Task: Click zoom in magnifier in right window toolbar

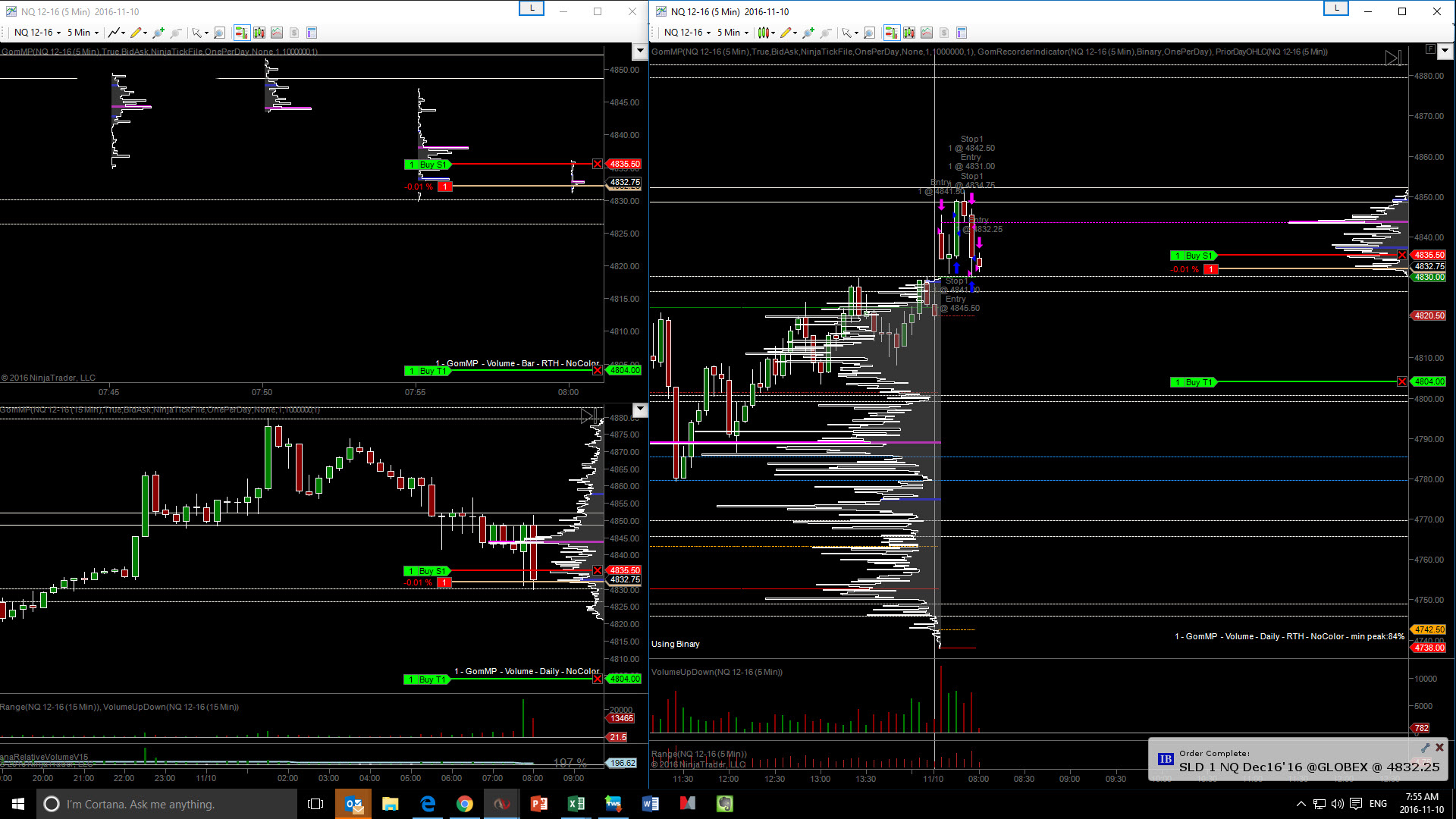Action: pos(808,33)
